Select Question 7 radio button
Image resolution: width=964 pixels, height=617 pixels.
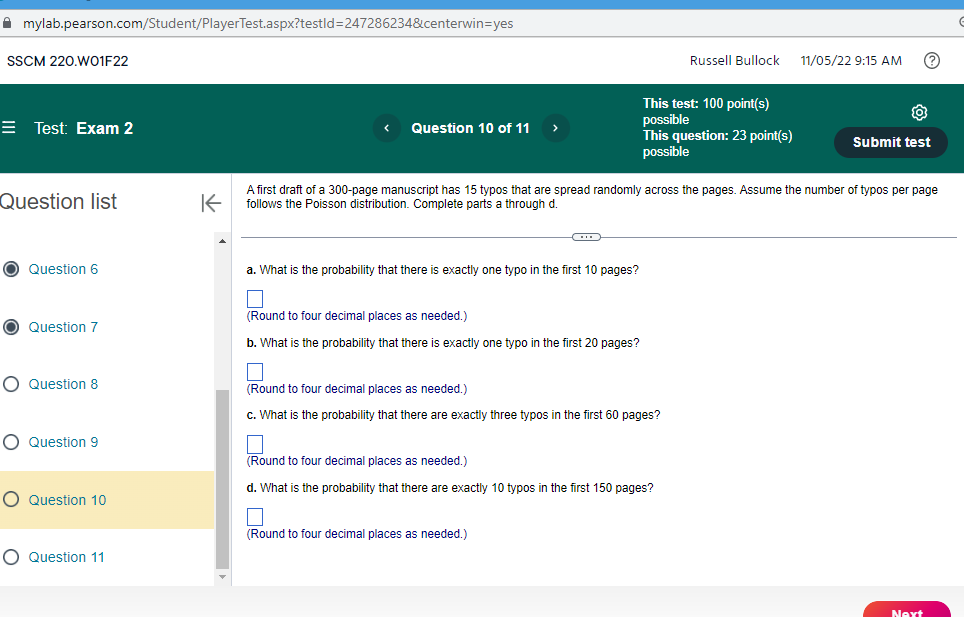click(11, 327)
